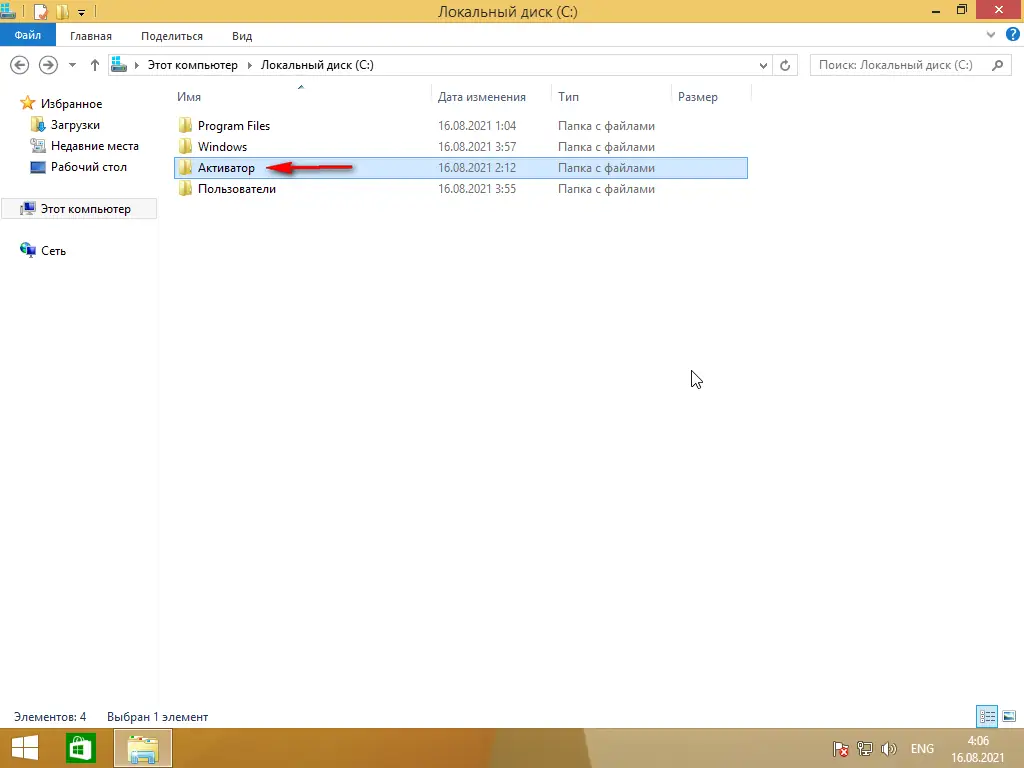Click the Сеть network icon
This screenshot has height=768, width=1024.
pyautogui.click(x=28, y=250)
